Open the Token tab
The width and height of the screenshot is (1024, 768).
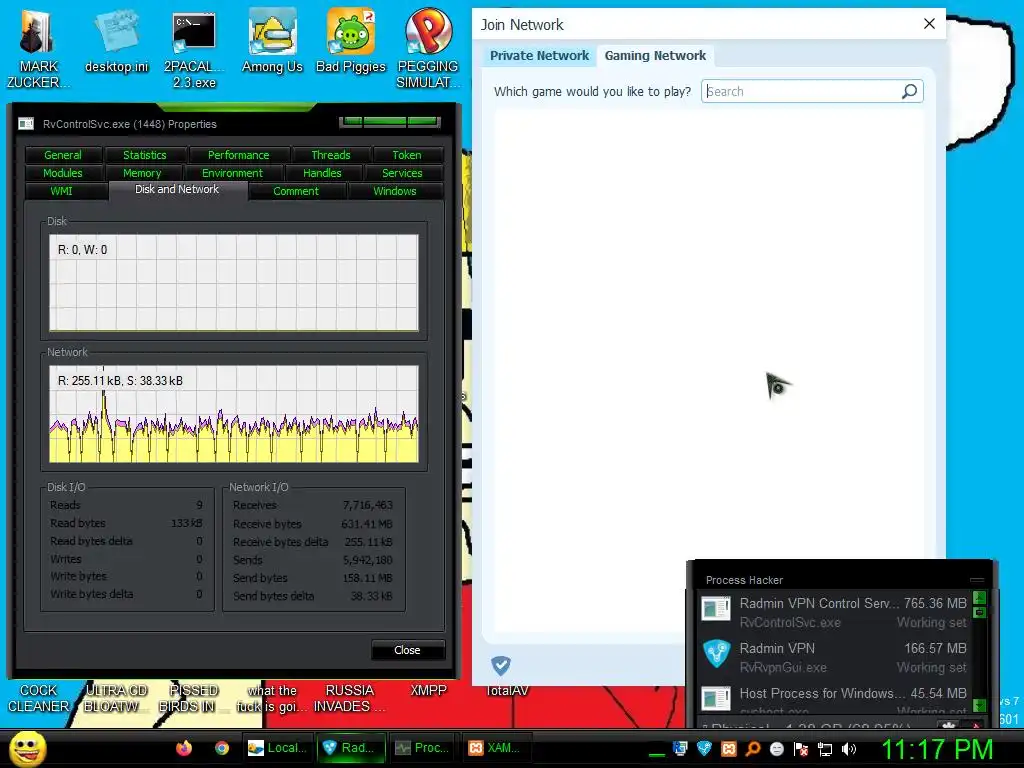tap(407, 155)
